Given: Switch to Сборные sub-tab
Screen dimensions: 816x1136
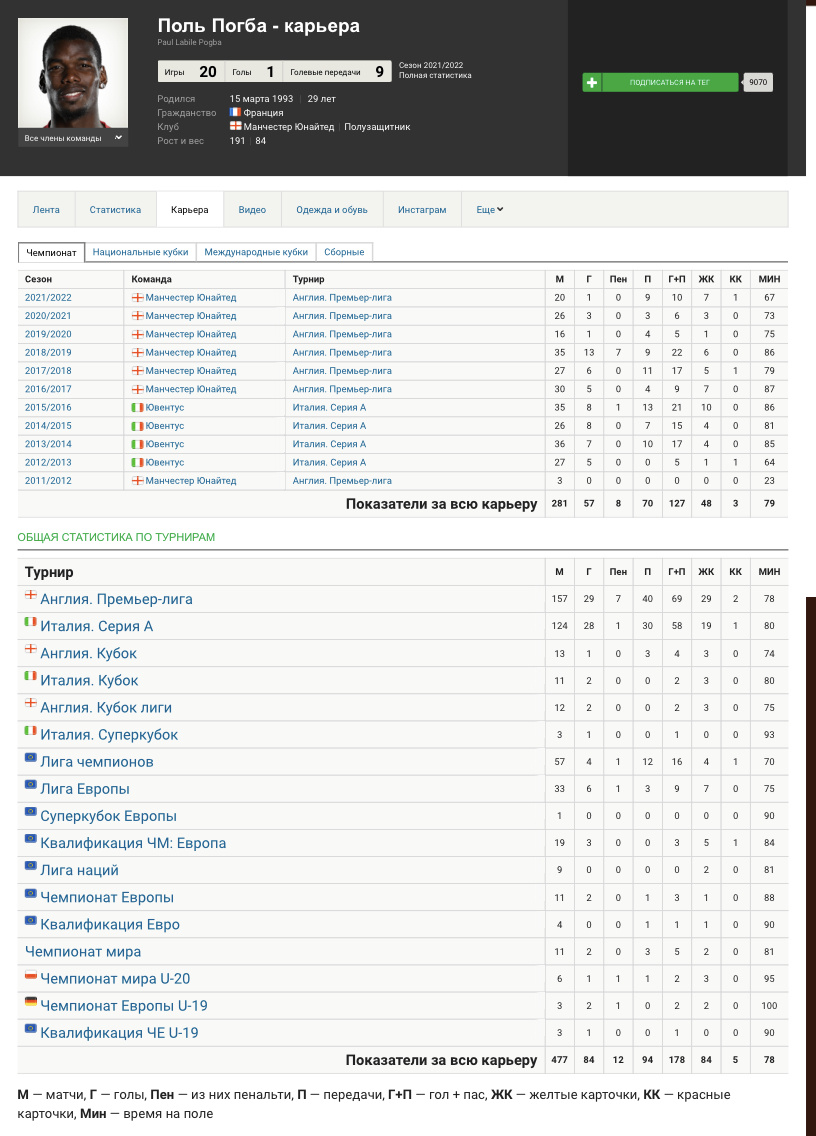Looking at the screenshot, I should (x=344, y=252).
